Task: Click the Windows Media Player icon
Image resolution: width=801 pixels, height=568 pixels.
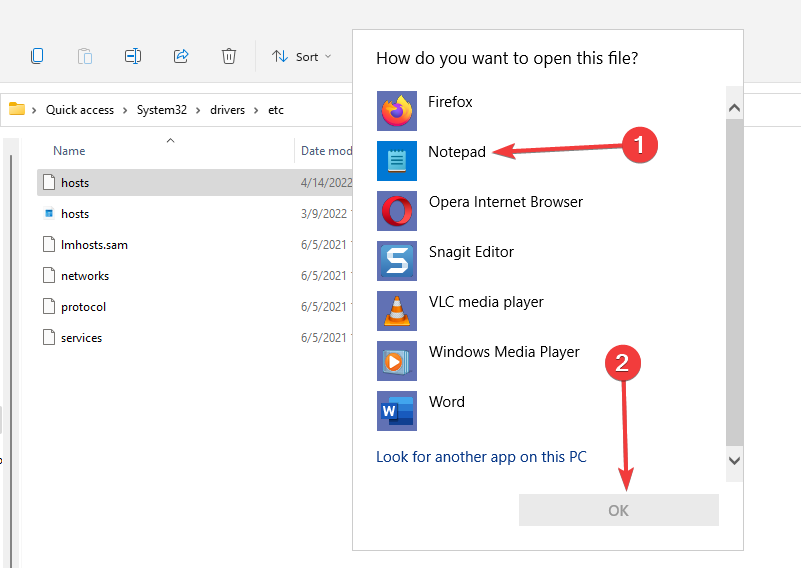Action: click(397, 361)
